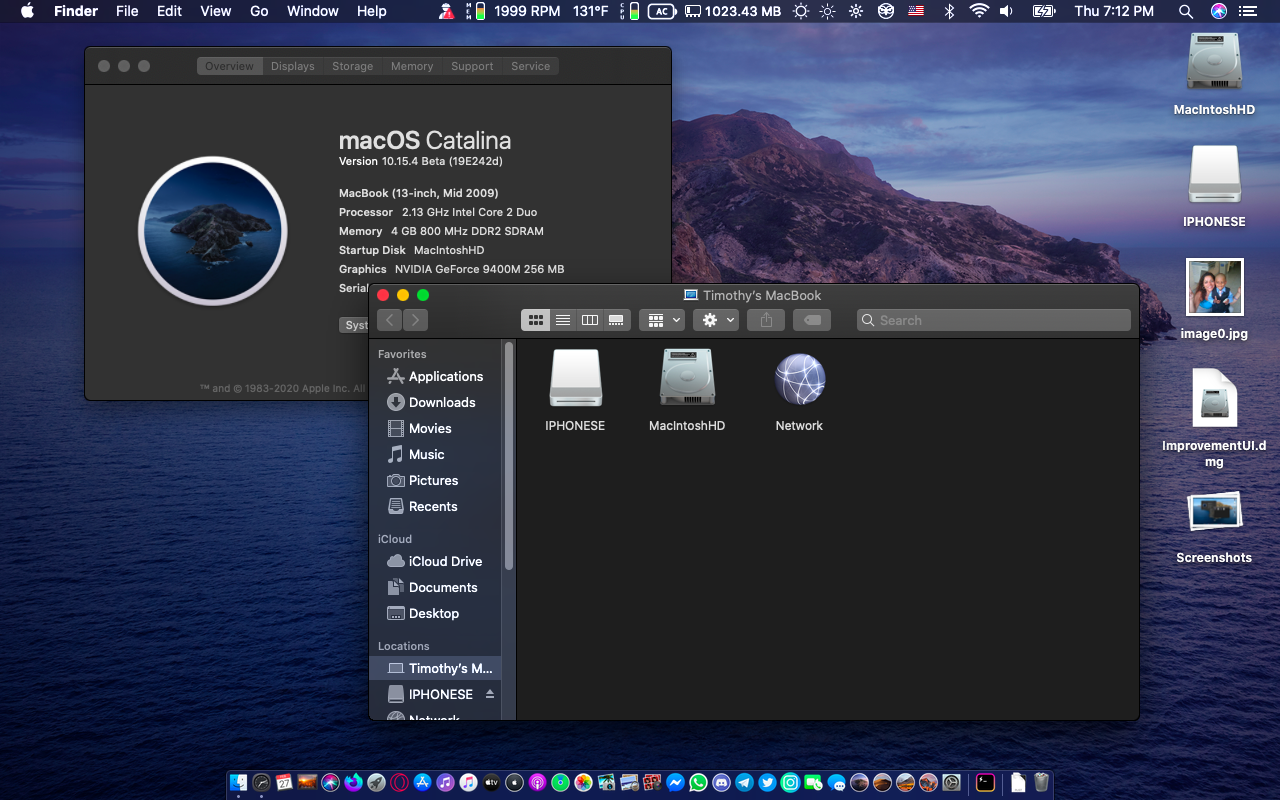Switch to the Storage tab
This screenshot has height=800, width=1280.
(352, 66)
